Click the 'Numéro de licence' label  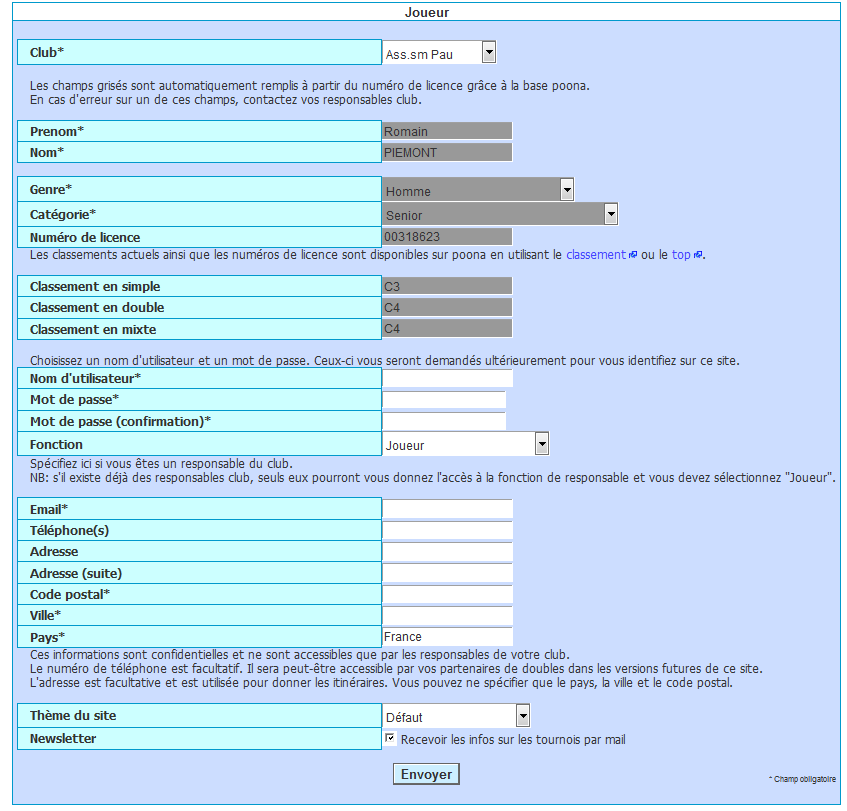[x=85, y=237]
